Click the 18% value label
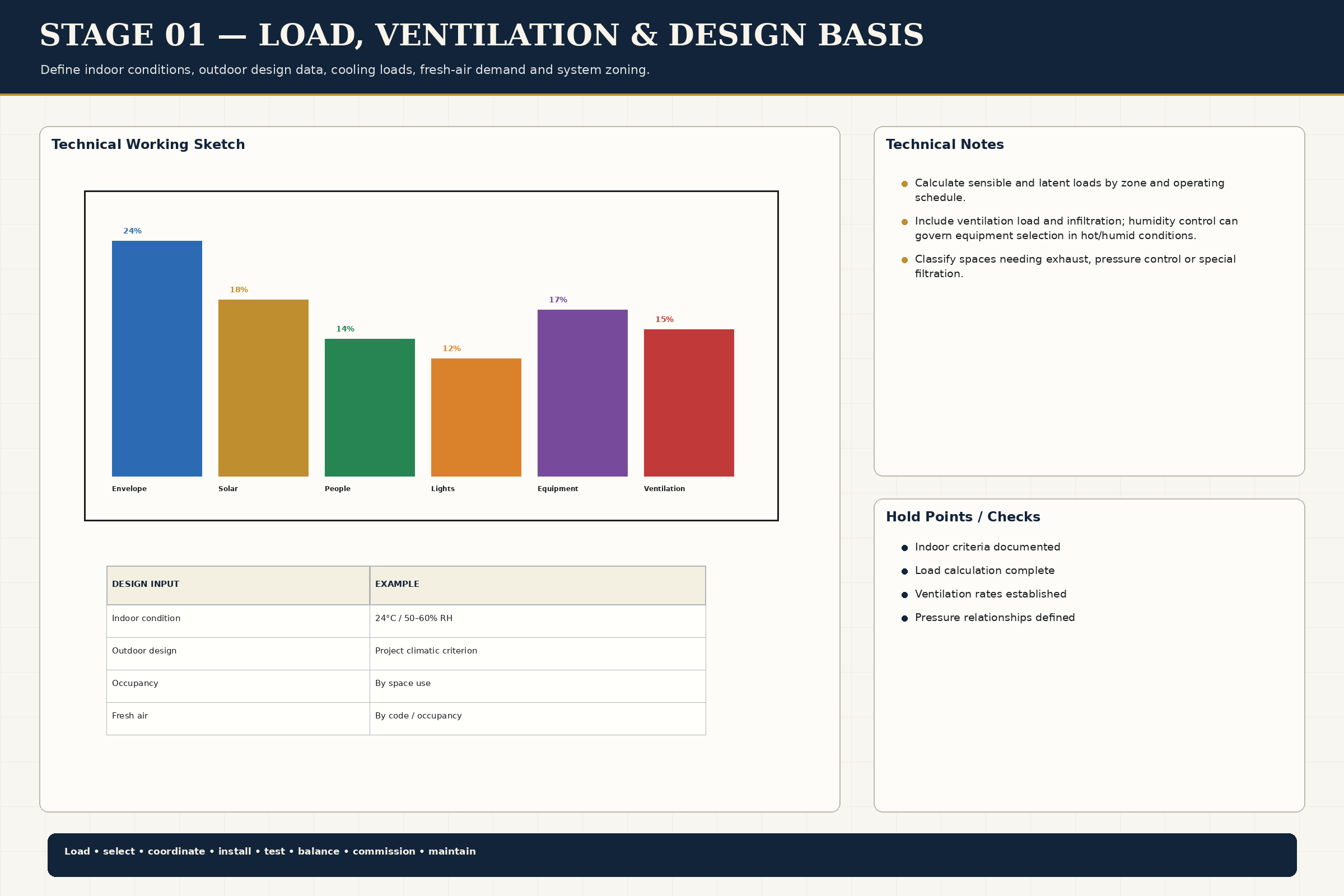 pyautogui.click(x=239, y=290)
